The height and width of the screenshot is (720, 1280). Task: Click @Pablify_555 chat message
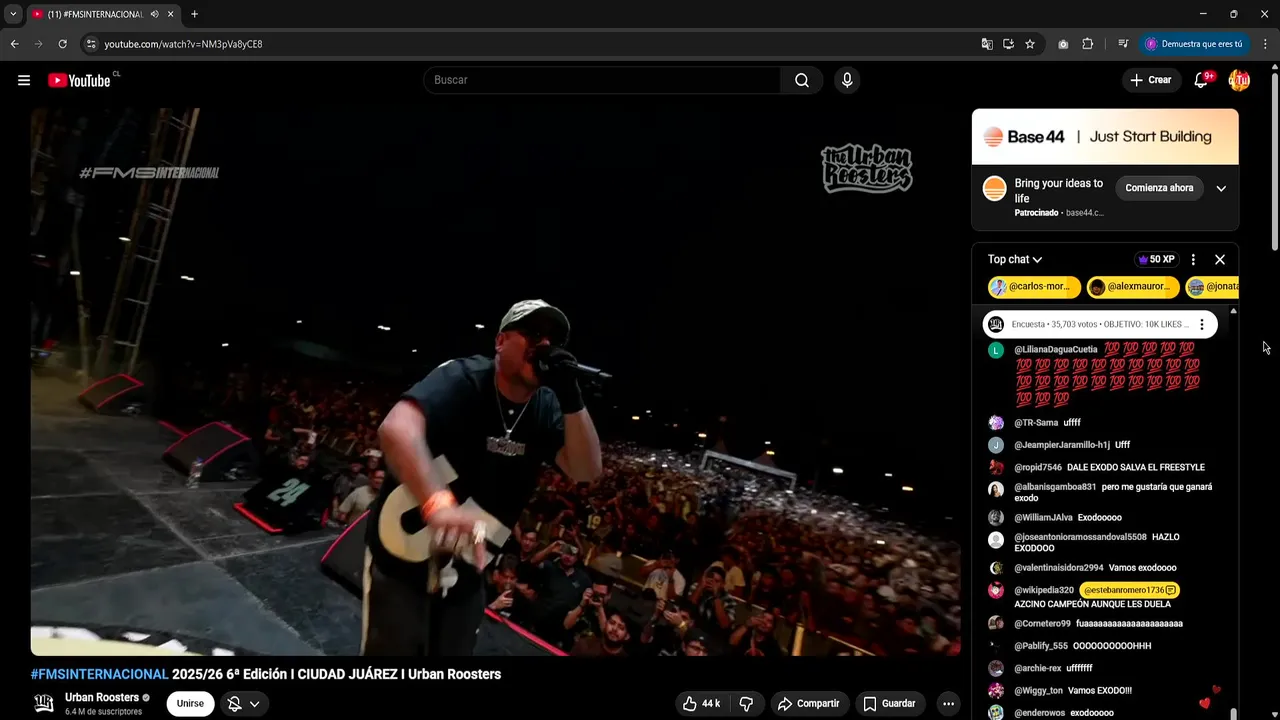(x=1111, y=646)
